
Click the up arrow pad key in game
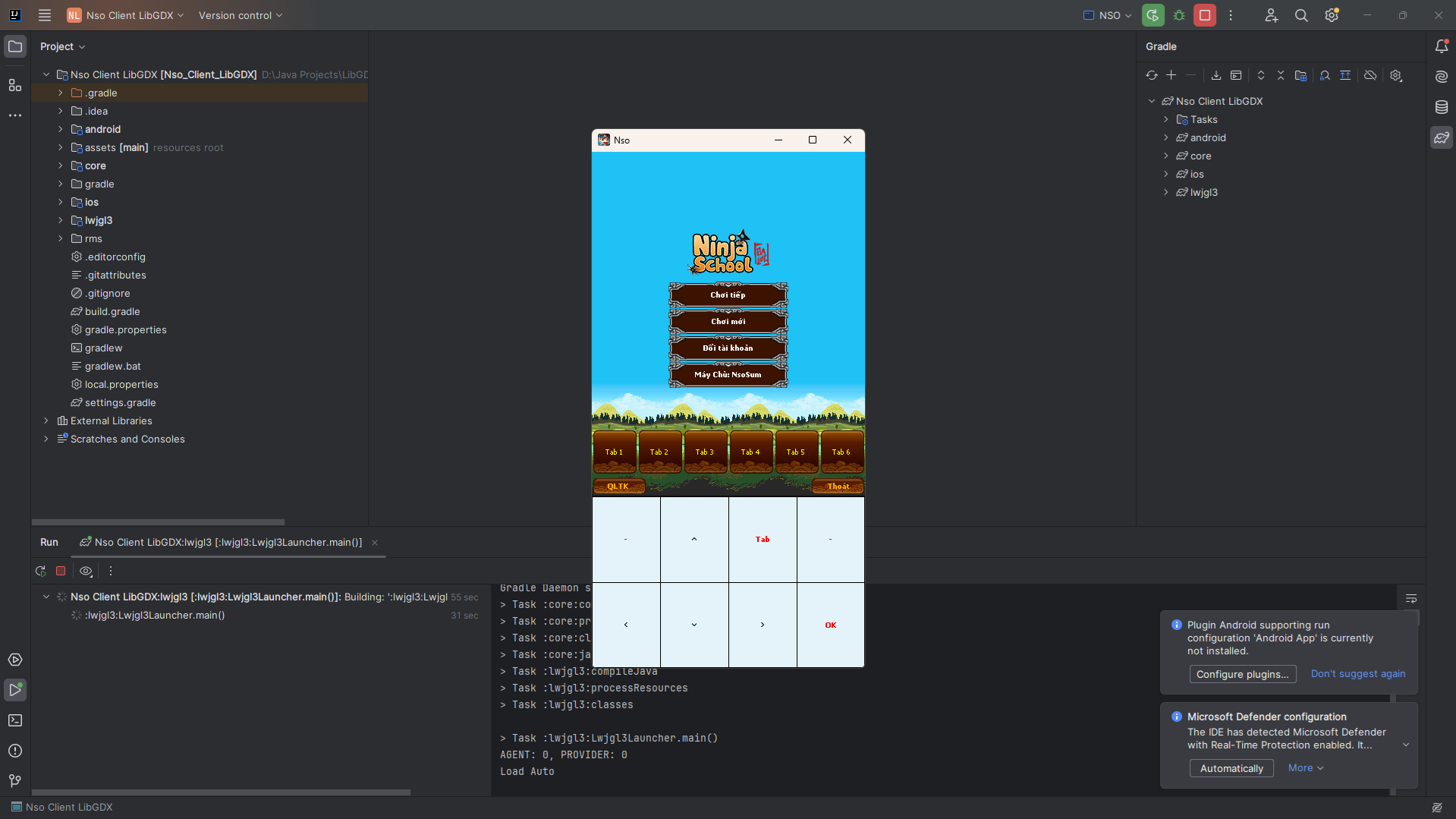(694, 539)
